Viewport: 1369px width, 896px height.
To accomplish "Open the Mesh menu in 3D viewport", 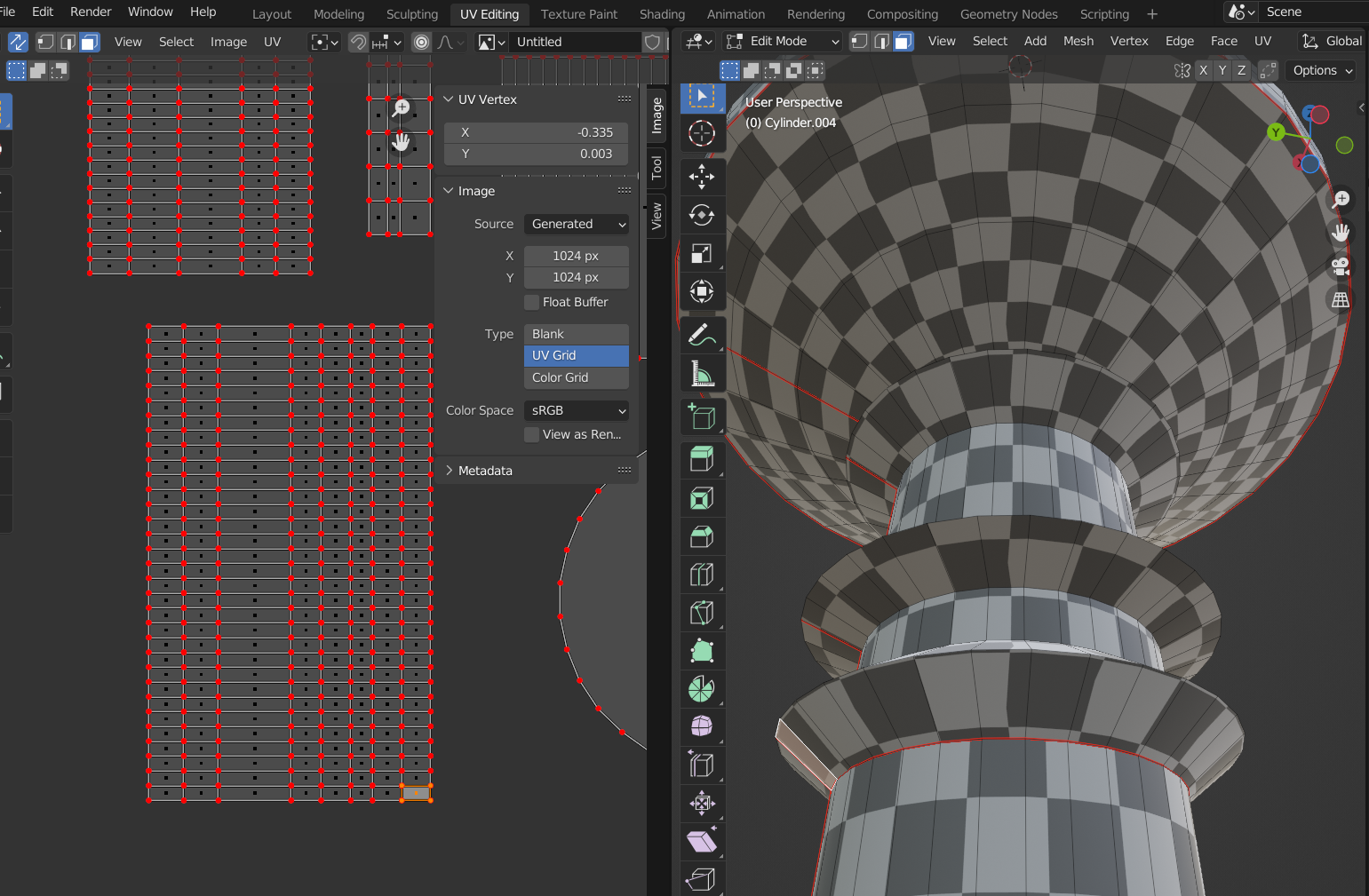I will pos(1078,41).
